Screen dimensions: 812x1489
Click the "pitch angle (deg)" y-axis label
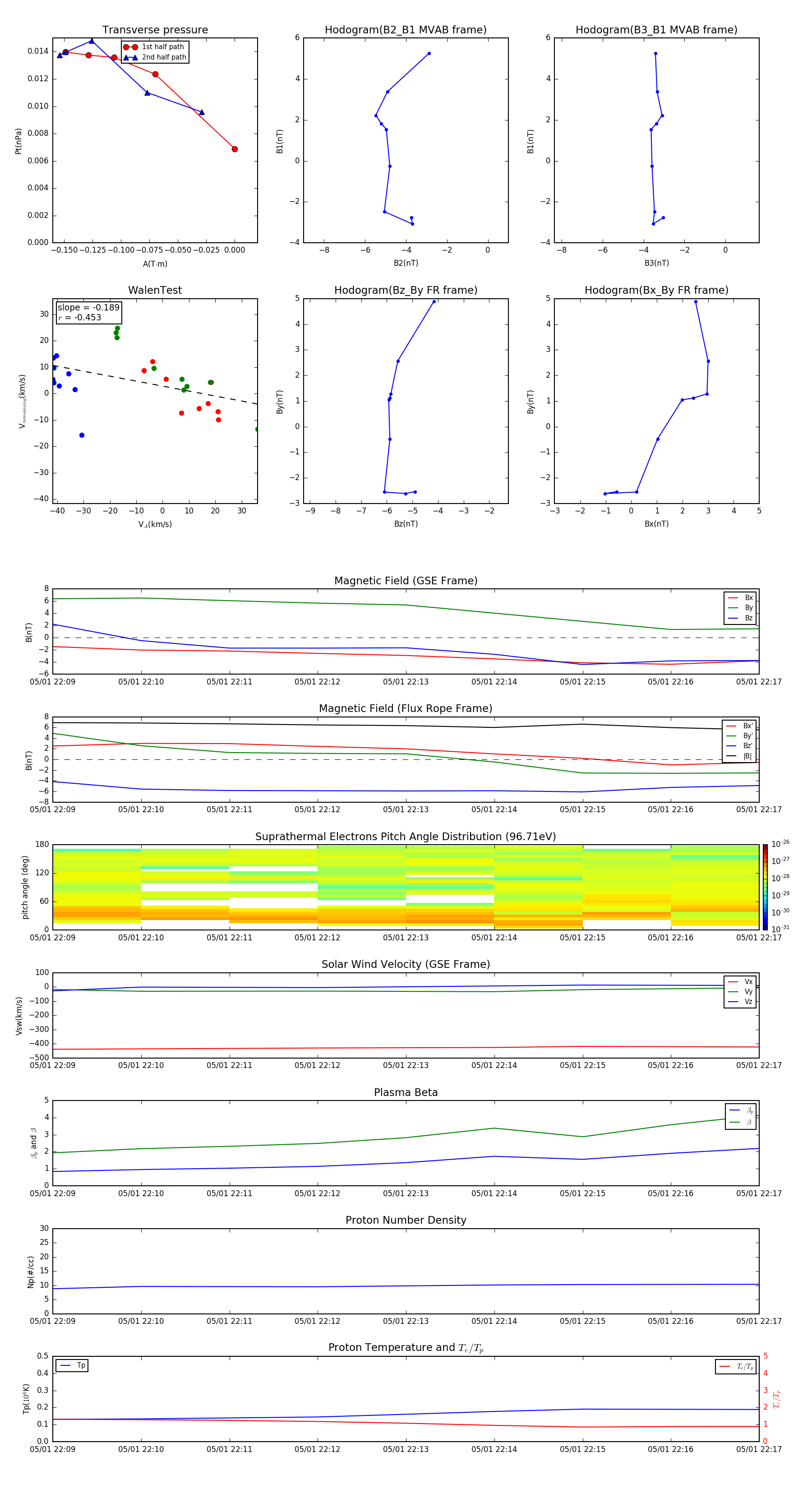[25, 887]
